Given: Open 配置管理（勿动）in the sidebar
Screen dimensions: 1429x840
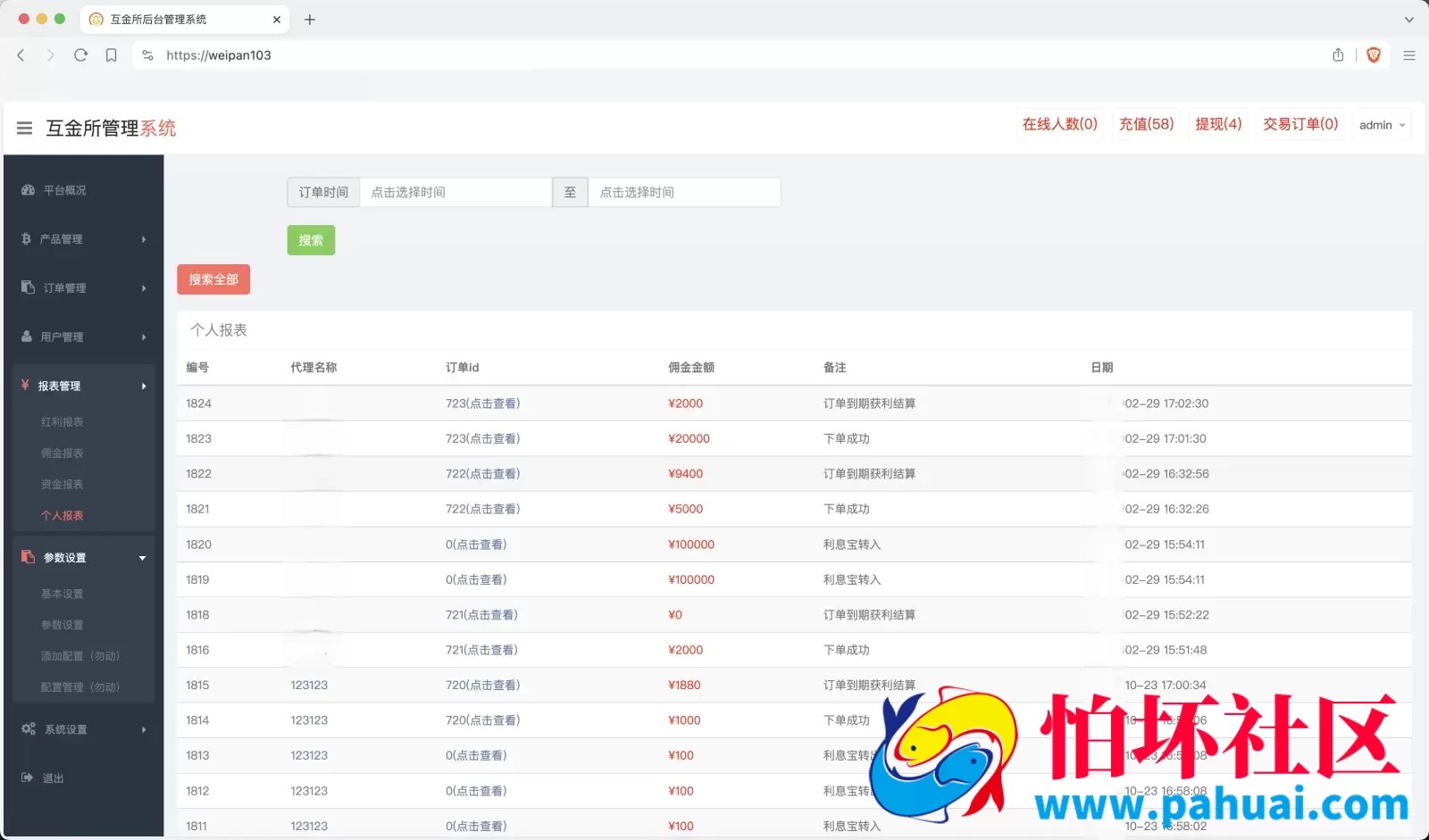Looking at the screenshot, I should point(80,687).
